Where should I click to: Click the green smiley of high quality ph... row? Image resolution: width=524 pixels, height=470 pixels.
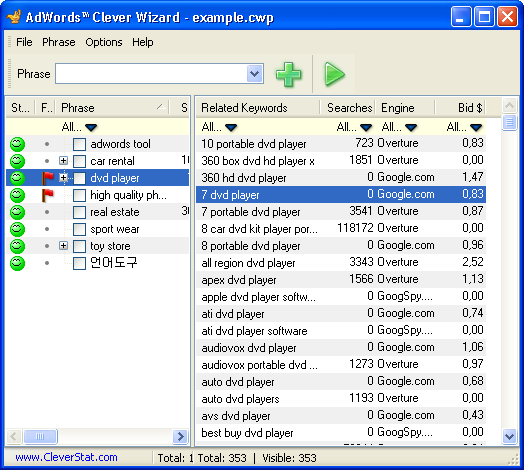(17, 195)
